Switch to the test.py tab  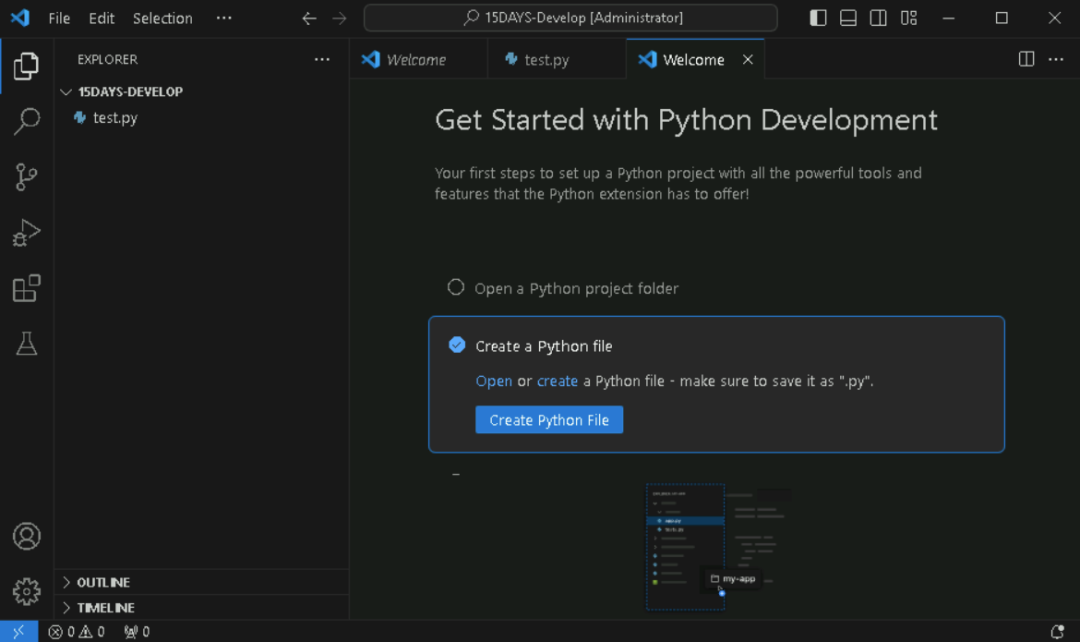[x=557, y=60]
